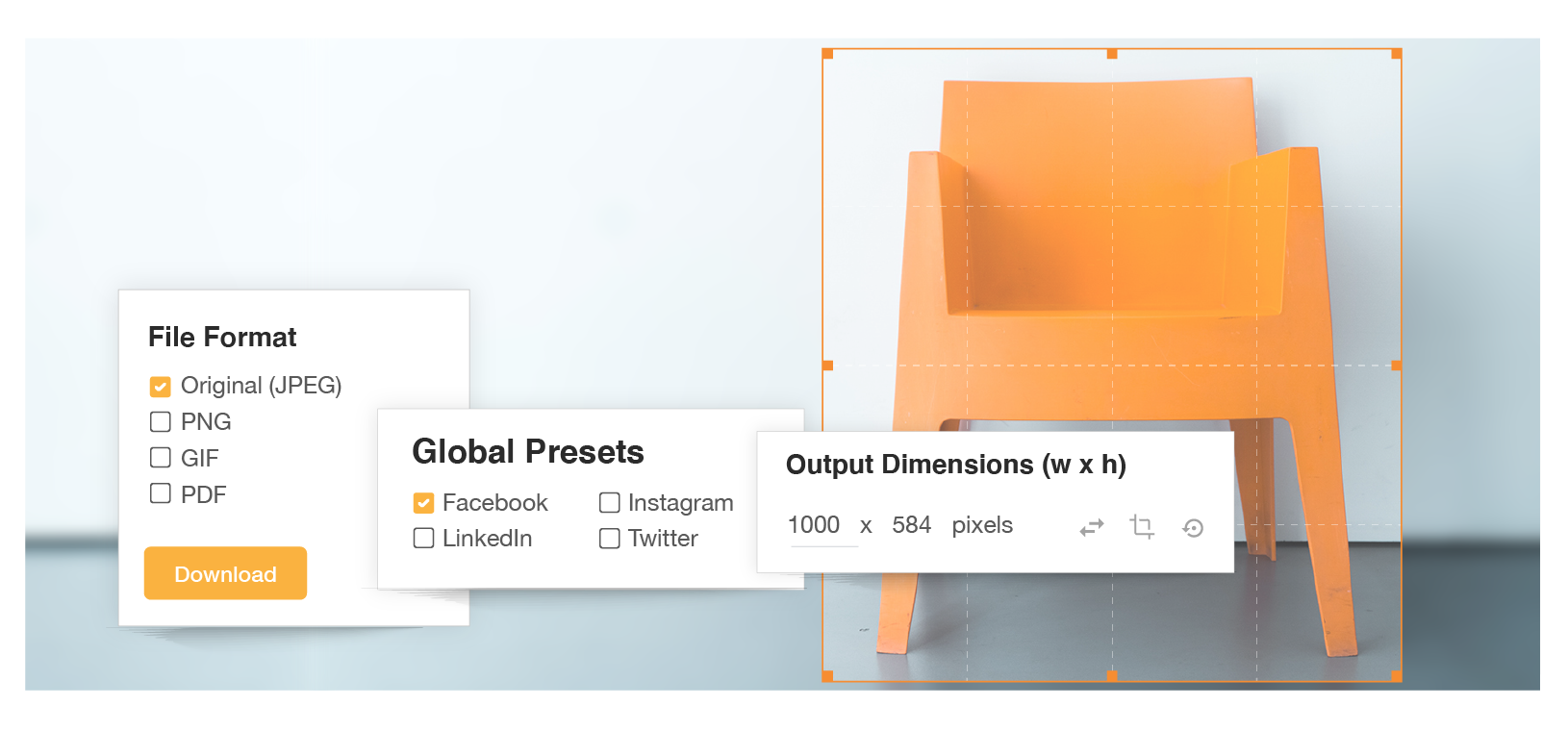Enable the LinkedIn preset

click(423, 539)
